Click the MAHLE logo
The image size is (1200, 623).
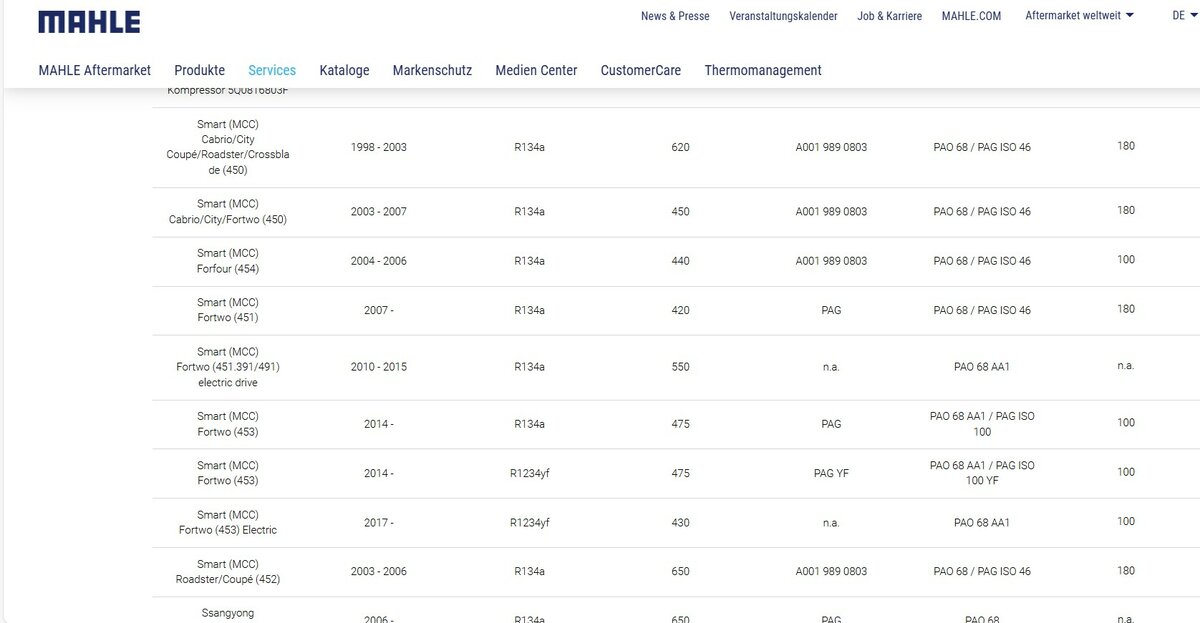89,22
